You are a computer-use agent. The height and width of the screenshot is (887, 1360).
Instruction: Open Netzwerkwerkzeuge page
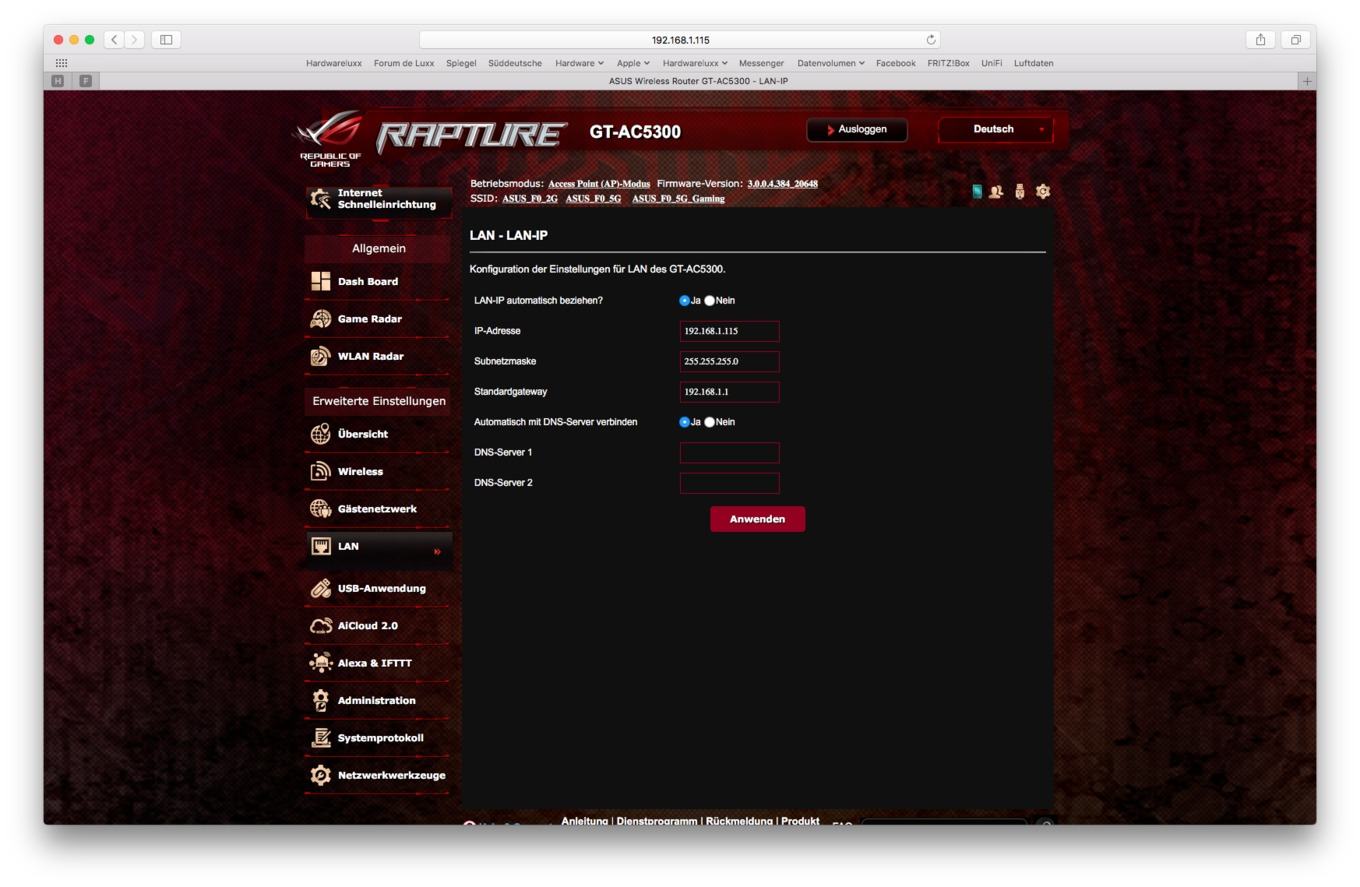point(378,776)
